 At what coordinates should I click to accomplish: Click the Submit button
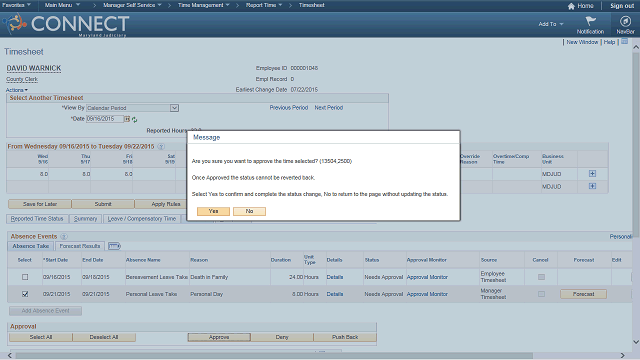(103, 204)
